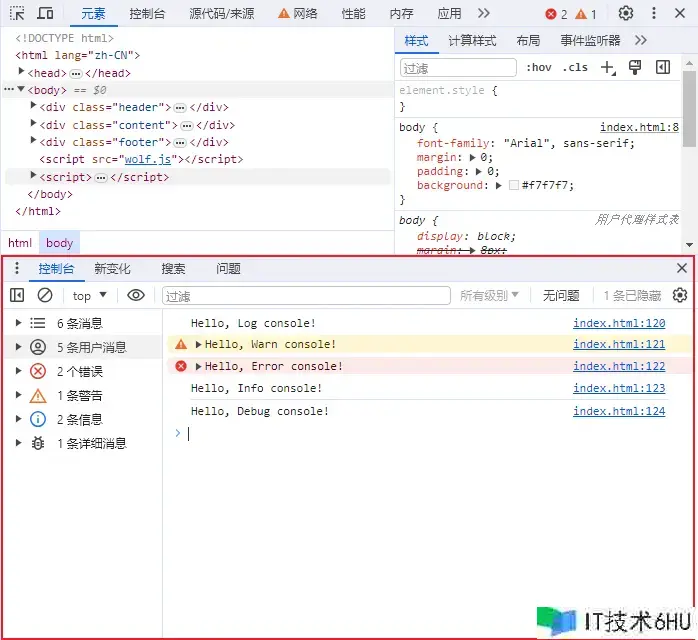Open the top context dropdown
Viewport: 698px width, 640px height.
tap(89, 296)
